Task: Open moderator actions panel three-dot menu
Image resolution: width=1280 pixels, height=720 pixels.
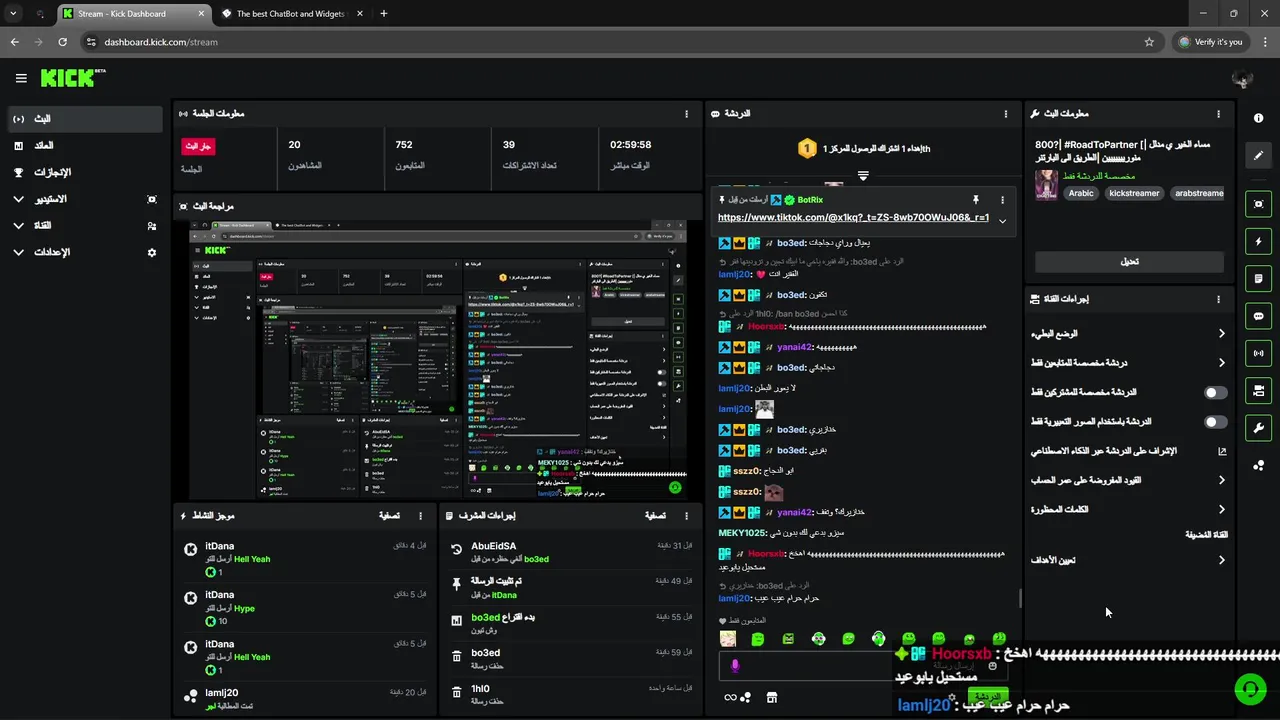Action: coord(686,516)
